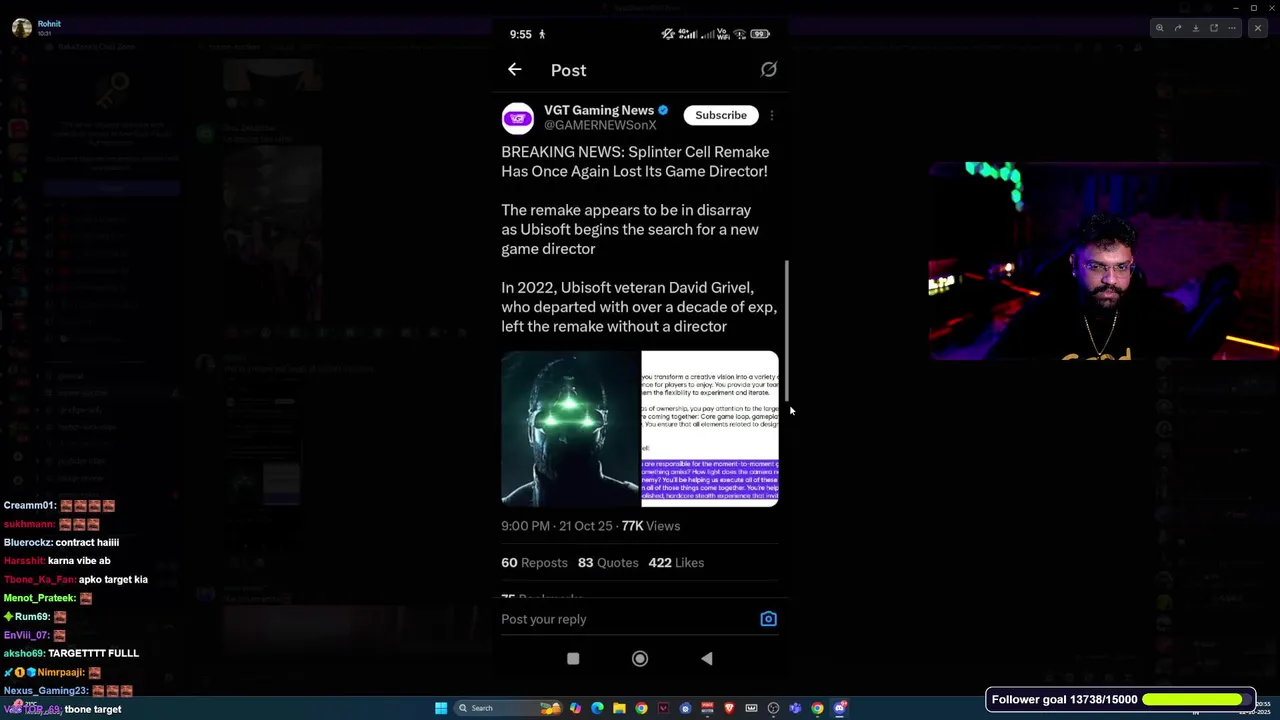Click chat username Rum69

(32, 616)
